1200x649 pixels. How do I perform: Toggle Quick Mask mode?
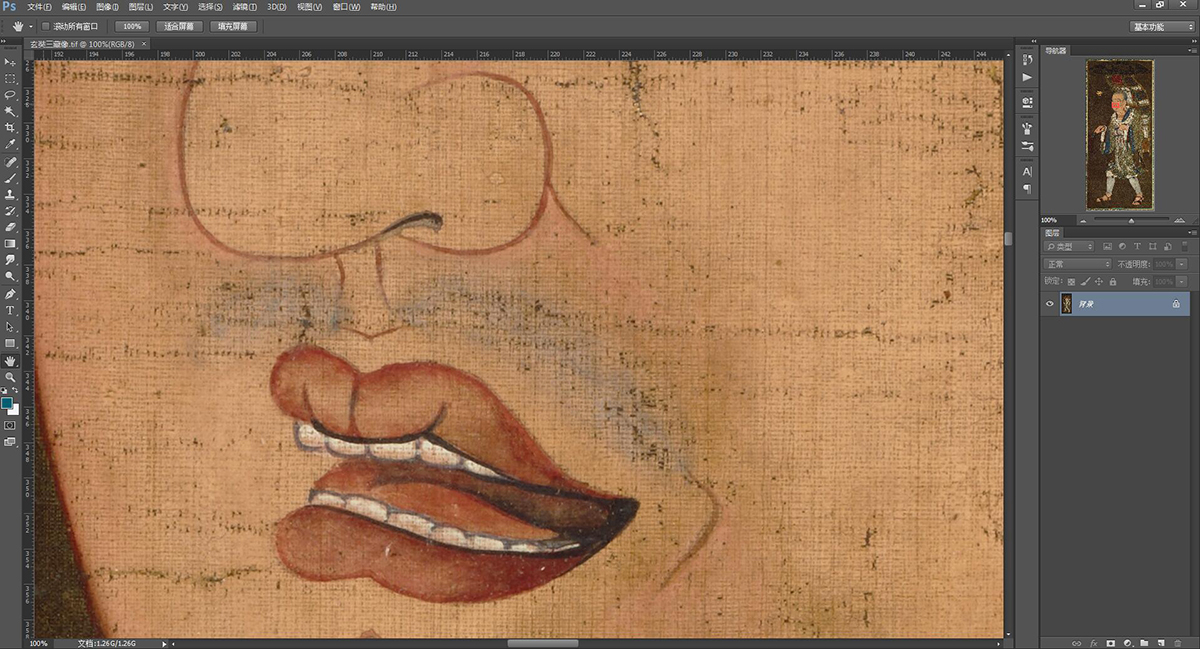[10, 425]
